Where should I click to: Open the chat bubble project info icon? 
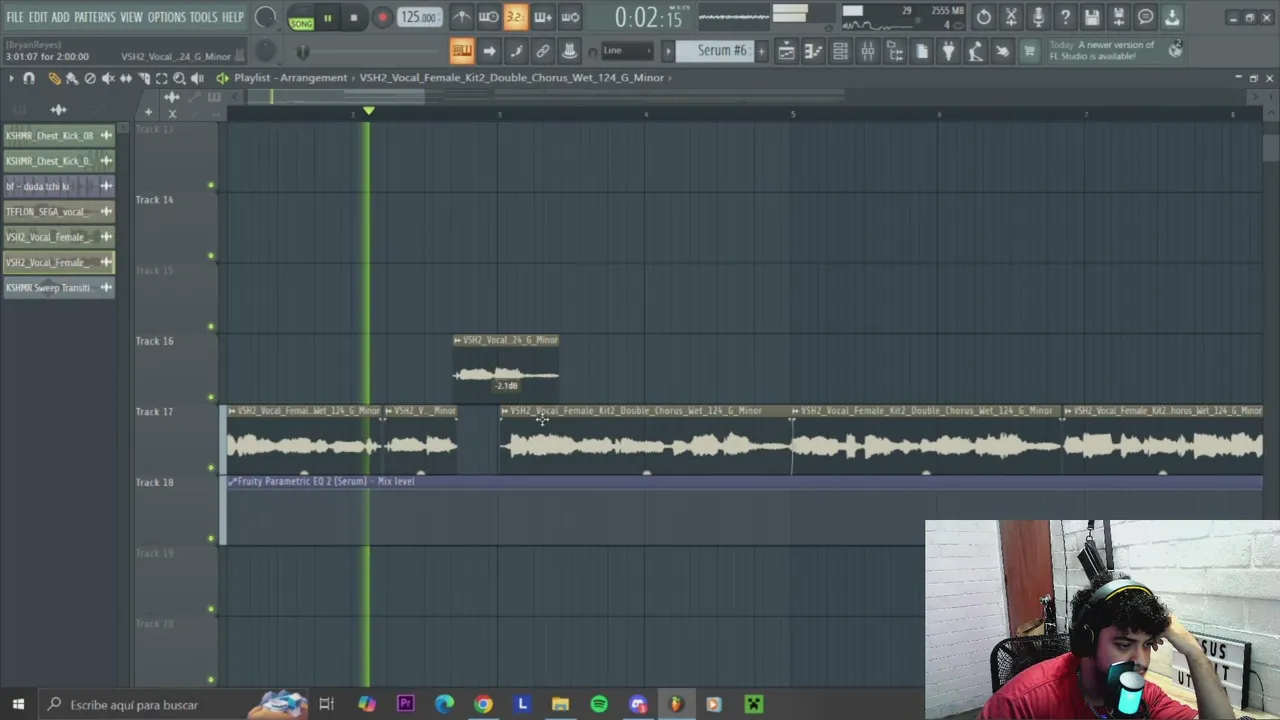1146,17
